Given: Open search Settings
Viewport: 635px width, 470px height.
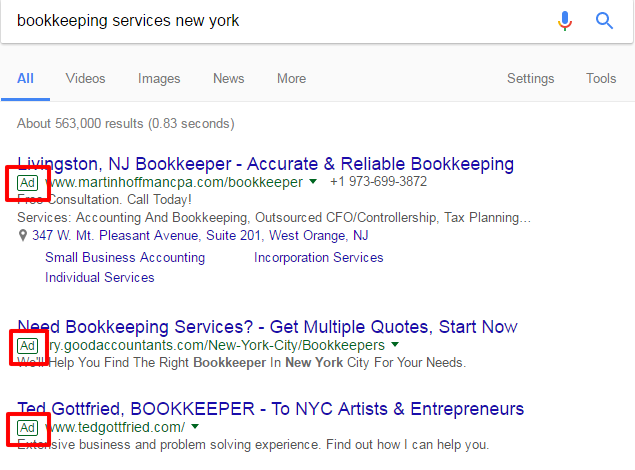Looking at the screenshot, I should pos(531,79).
